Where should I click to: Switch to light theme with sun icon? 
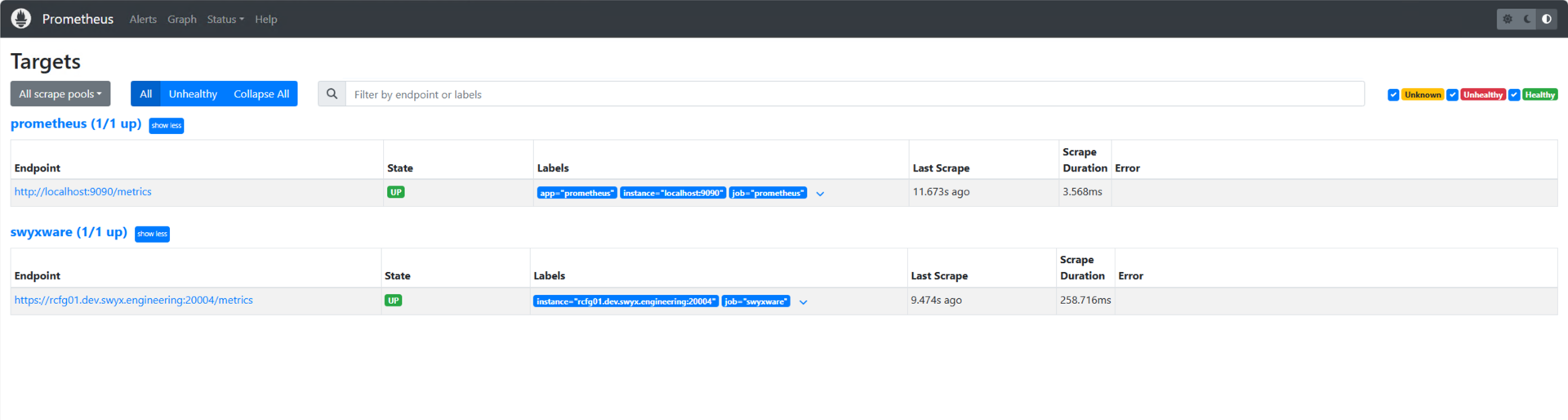click(1508, 19)
